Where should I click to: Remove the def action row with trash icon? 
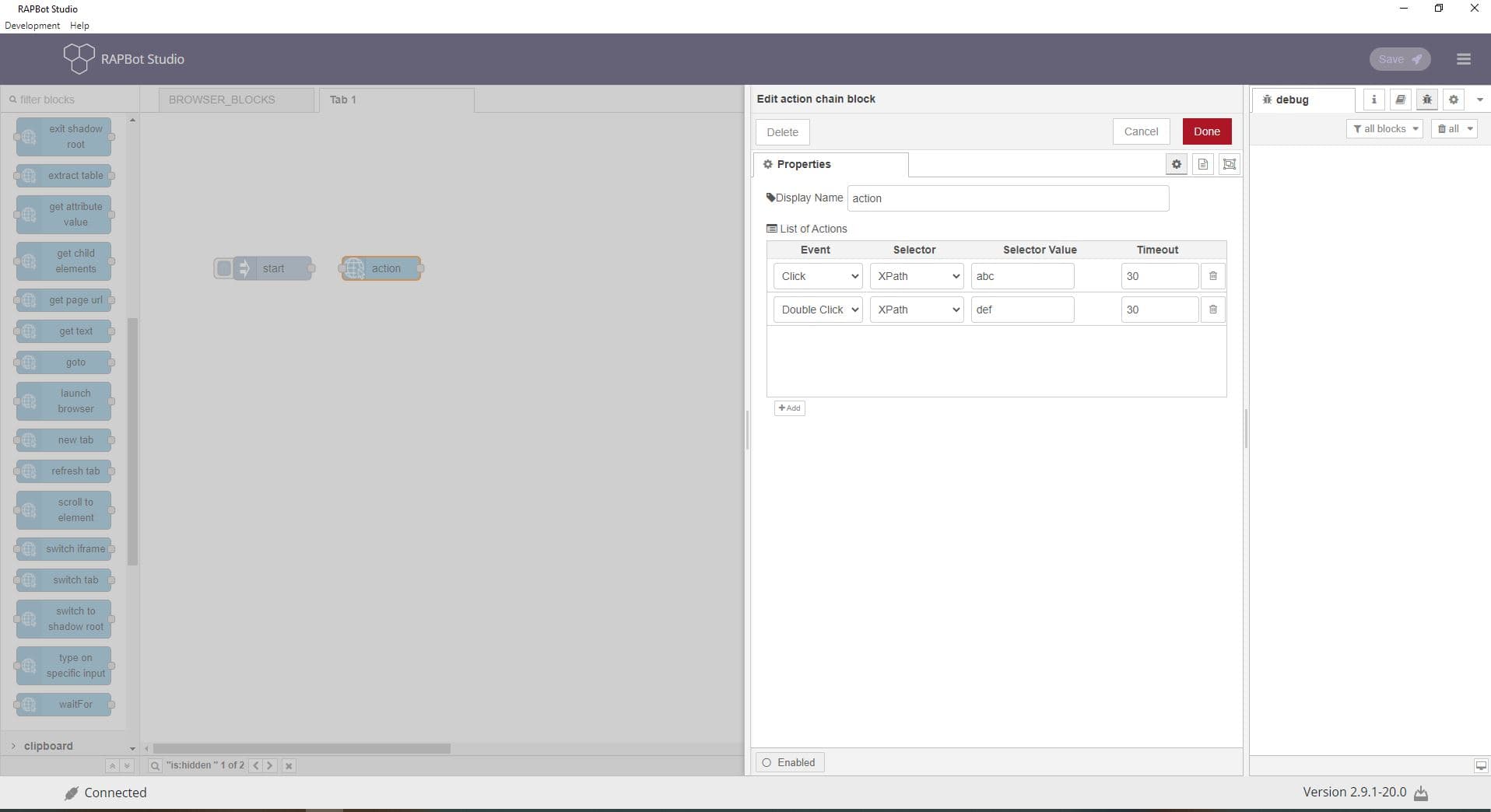click(x=1212, y=310)
